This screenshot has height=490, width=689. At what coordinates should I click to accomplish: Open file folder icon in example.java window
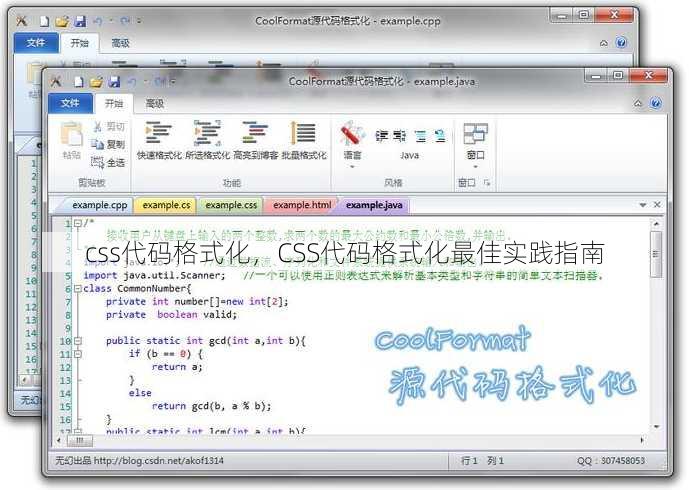pyautogui.click(x=96, y=82)
